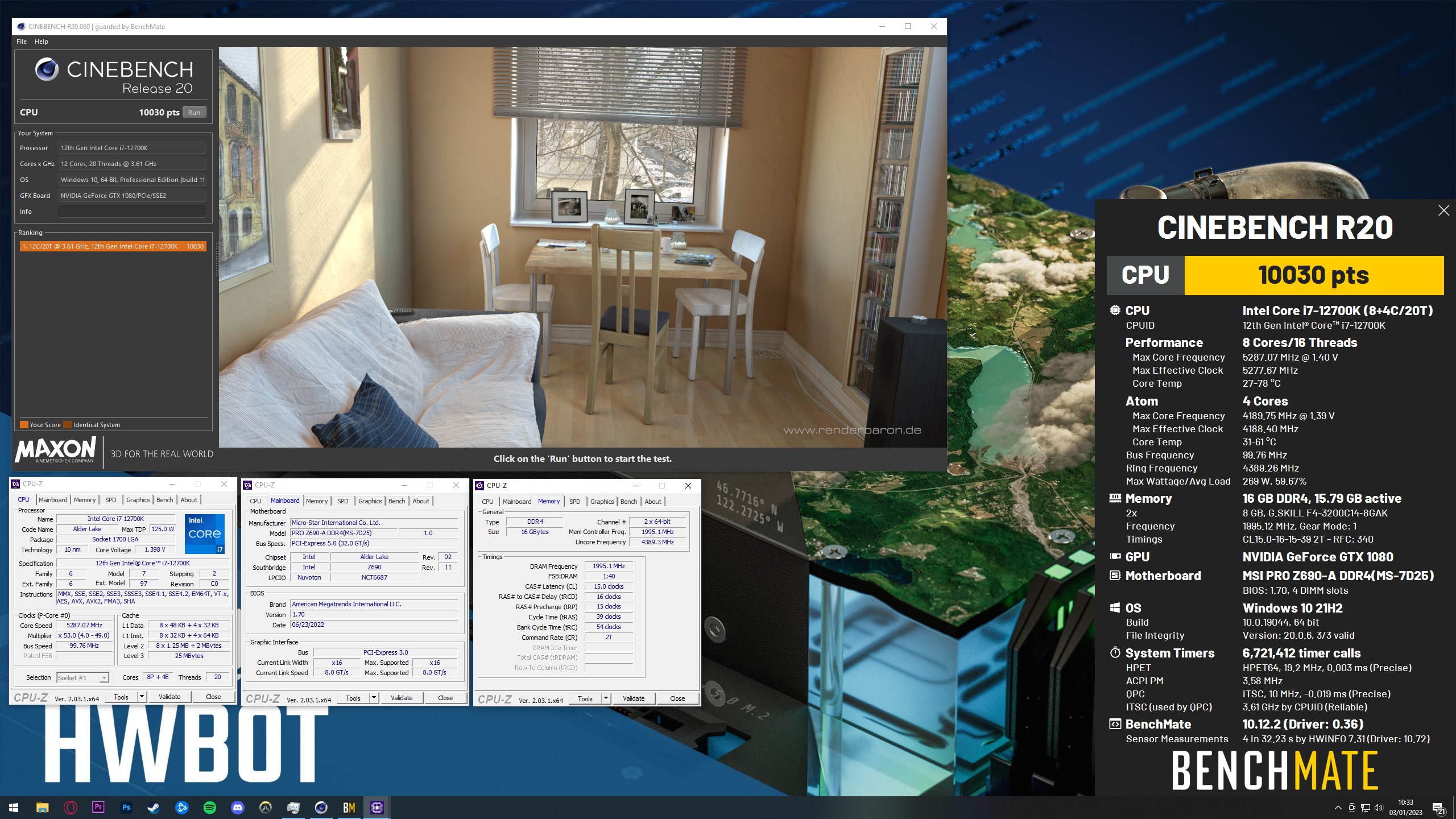The width and height of the screenshot is (1456, 819).
Task: Click the title icon of the Memory-tab CPU-Z window
Action: coord(480,486)
